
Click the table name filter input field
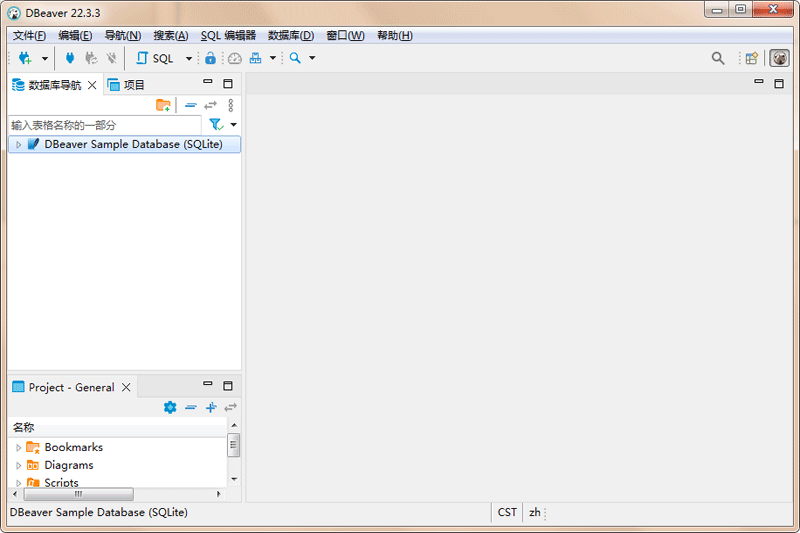tap(105, 125)
